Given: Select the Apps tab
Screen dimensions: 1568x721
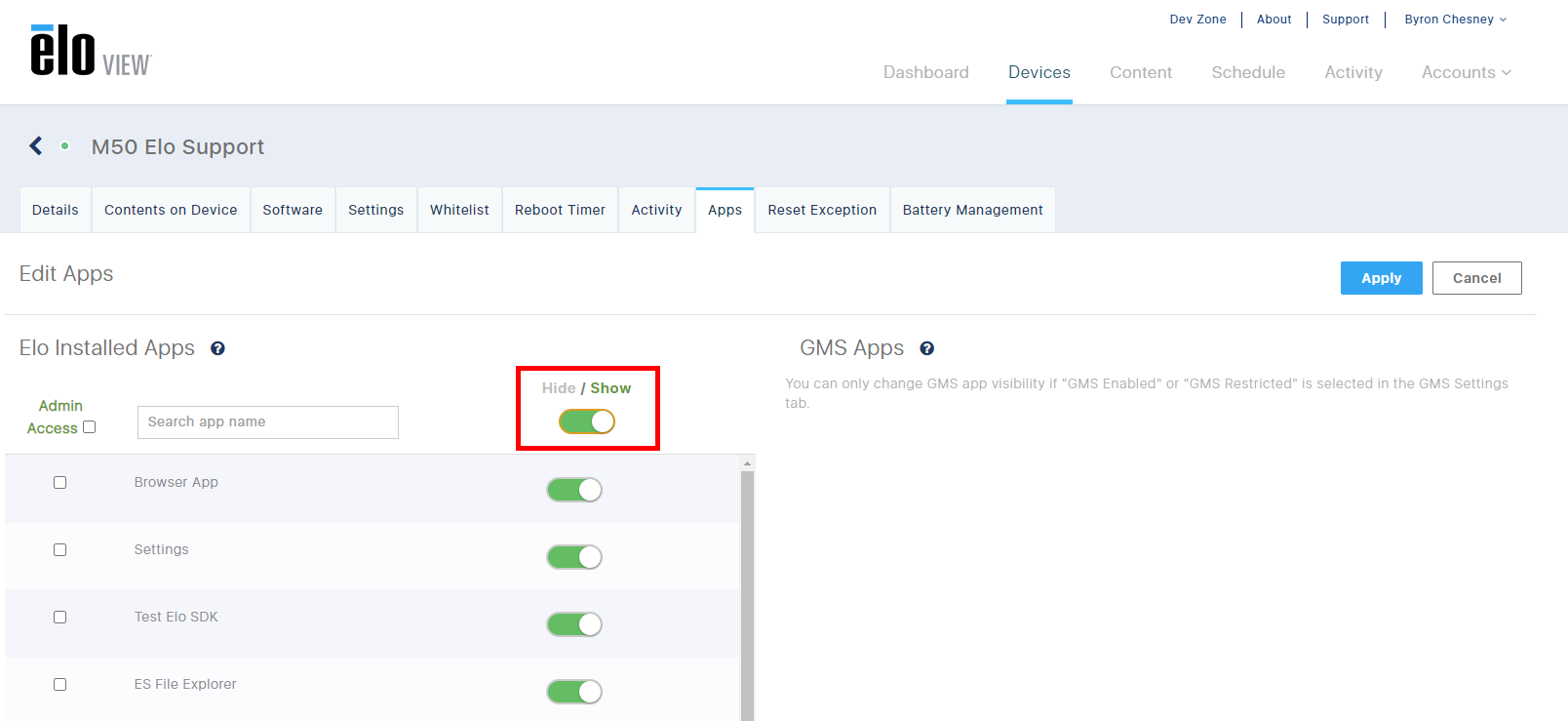Looking at the screenshot, I should tap(725, 210).
